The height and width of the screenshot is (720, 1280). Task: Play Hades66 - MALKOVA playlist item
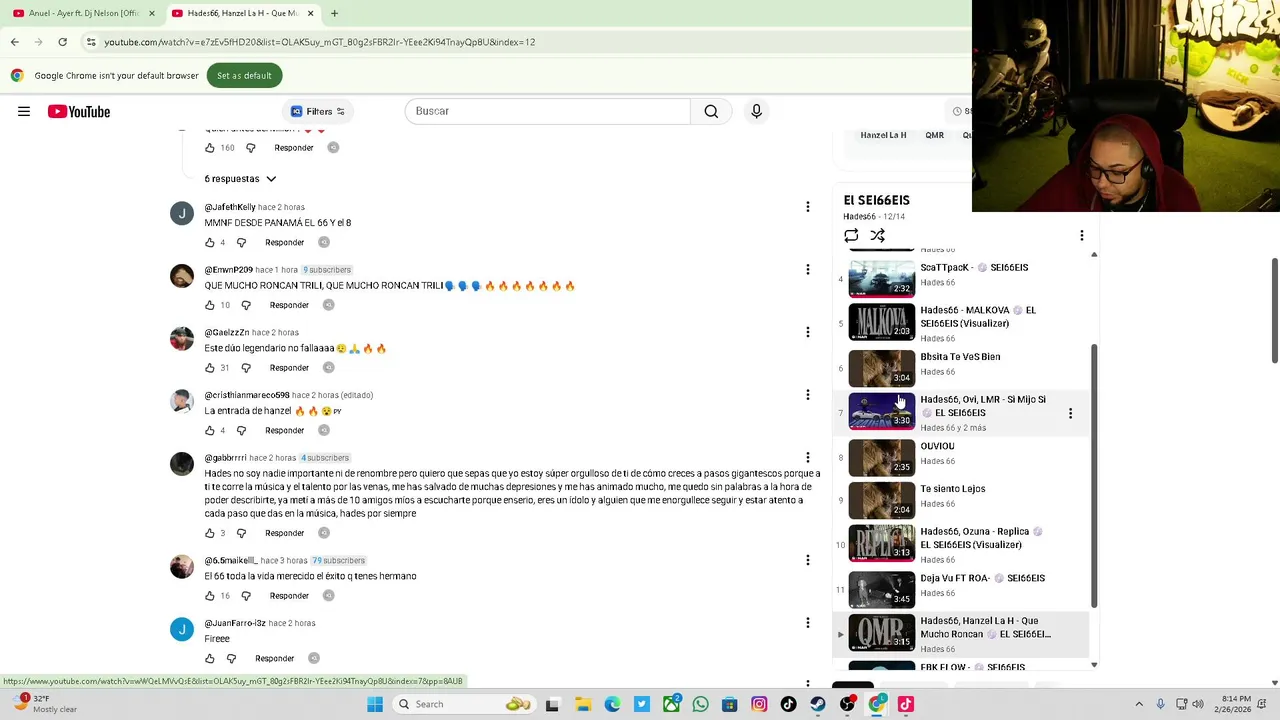pos(960,322)
